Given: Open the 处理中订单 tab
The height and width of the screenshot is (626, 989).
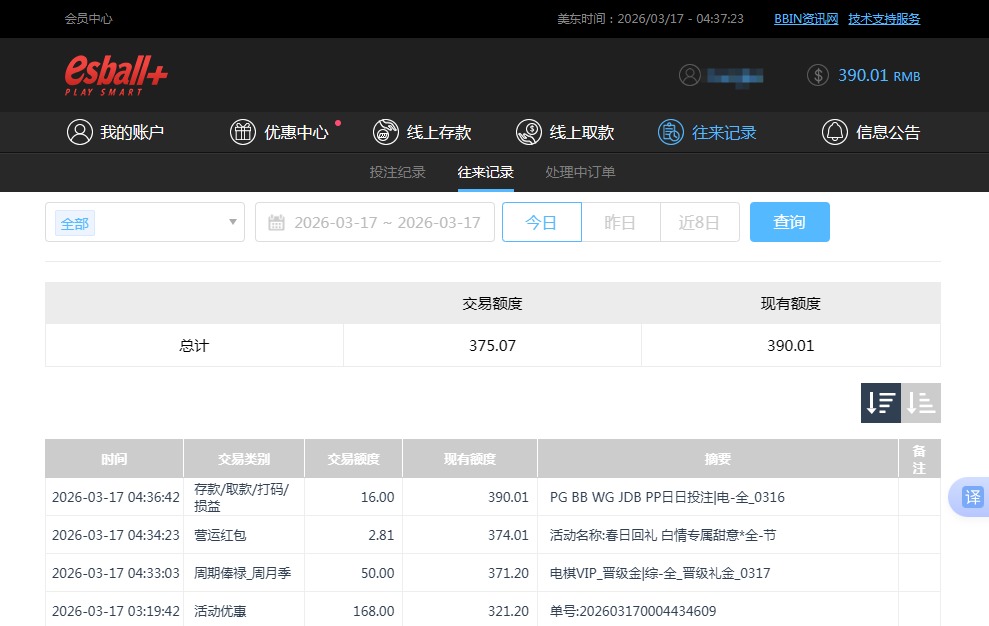Looking at the screenshot, I should tap(580, 172).
